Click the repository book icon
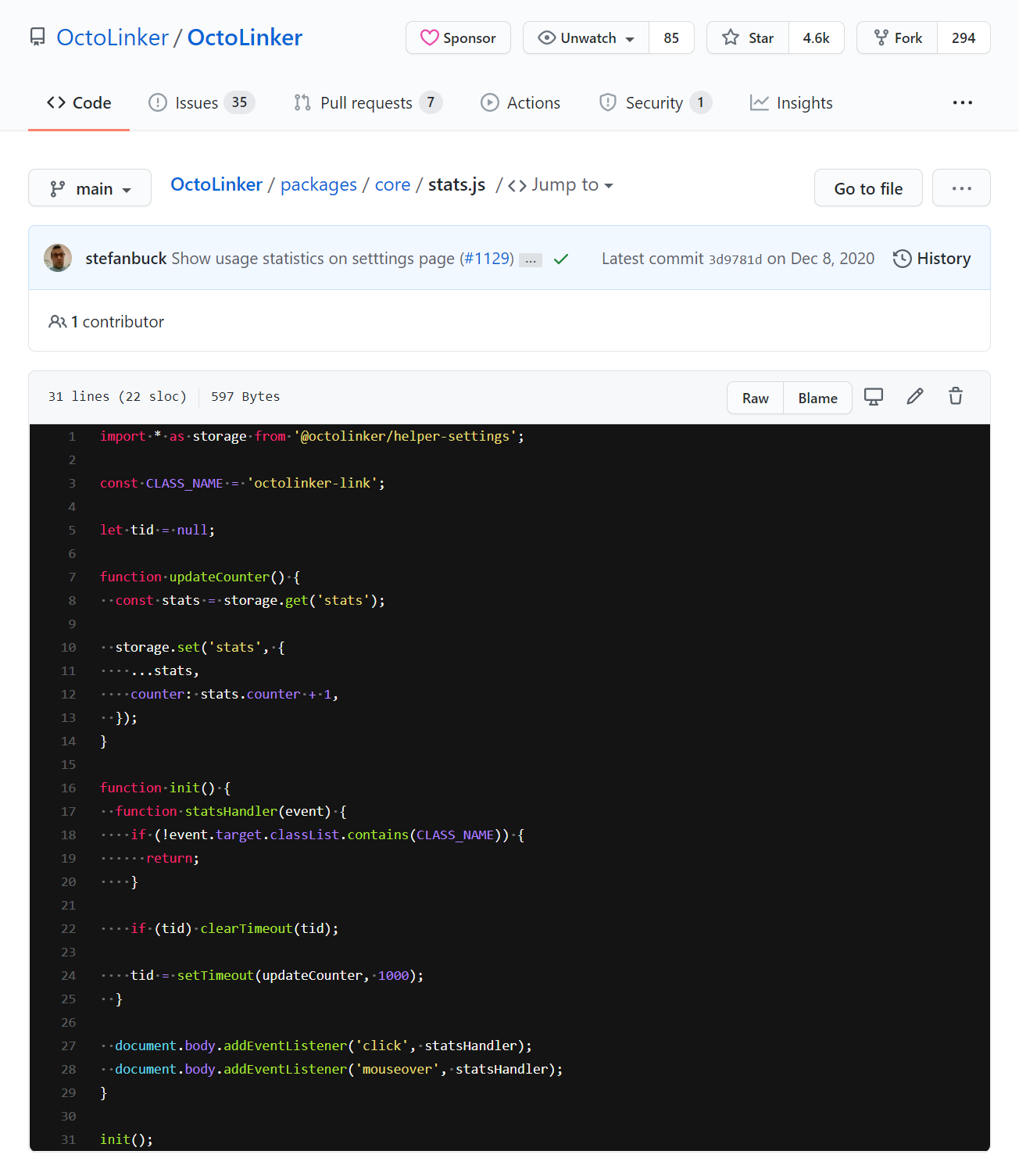Image resolution: width=1019 pixels, height=1176 pixels. 38,37
